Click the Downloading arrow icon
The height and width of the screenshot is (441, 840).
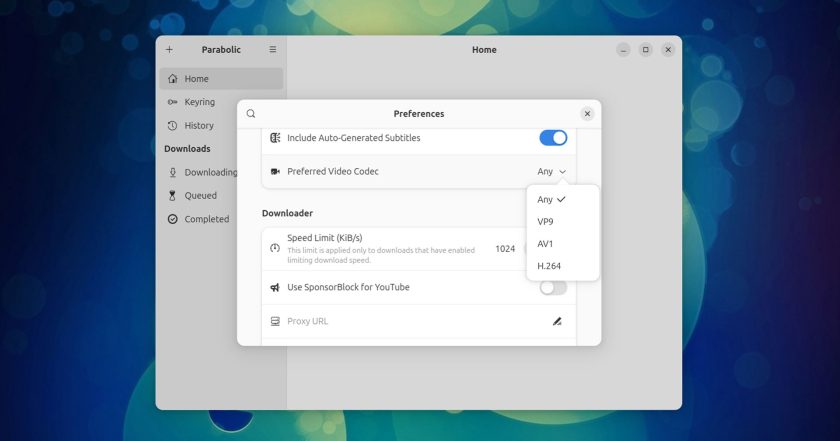point(172,172)
